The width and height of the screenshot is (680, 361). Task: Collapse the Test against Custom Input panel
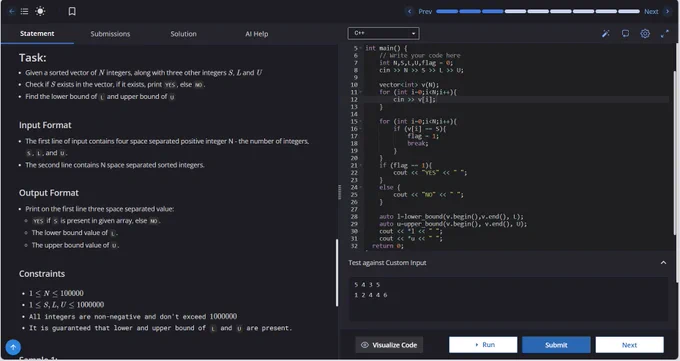coord(663,263)
